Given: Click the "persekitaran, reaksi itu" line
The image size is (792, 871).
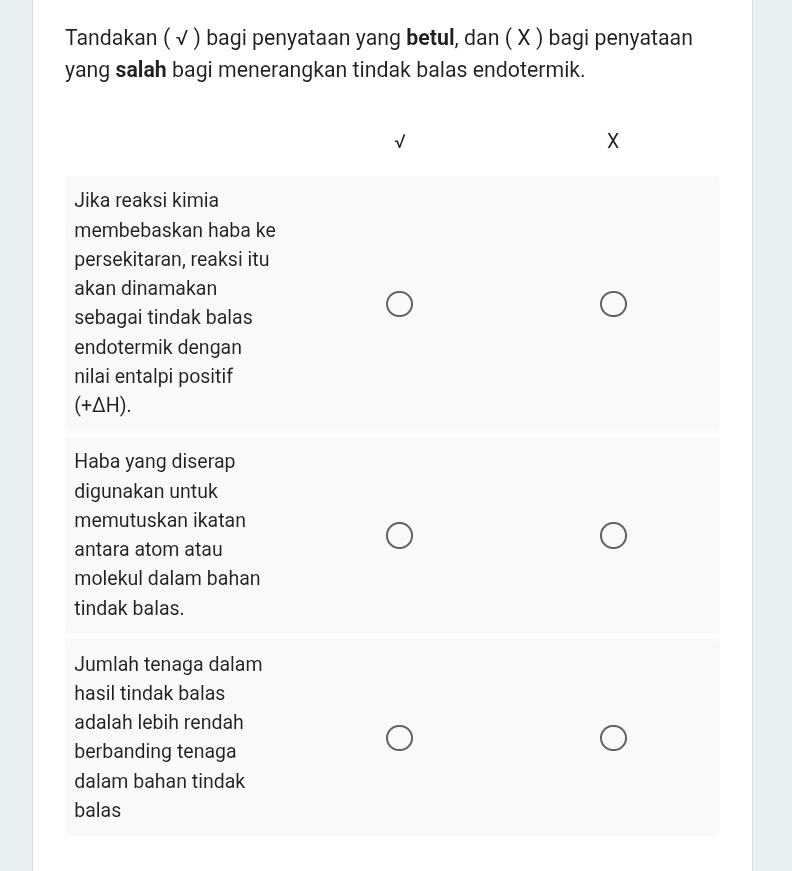Looking at the screenshot, I should 171,259.
